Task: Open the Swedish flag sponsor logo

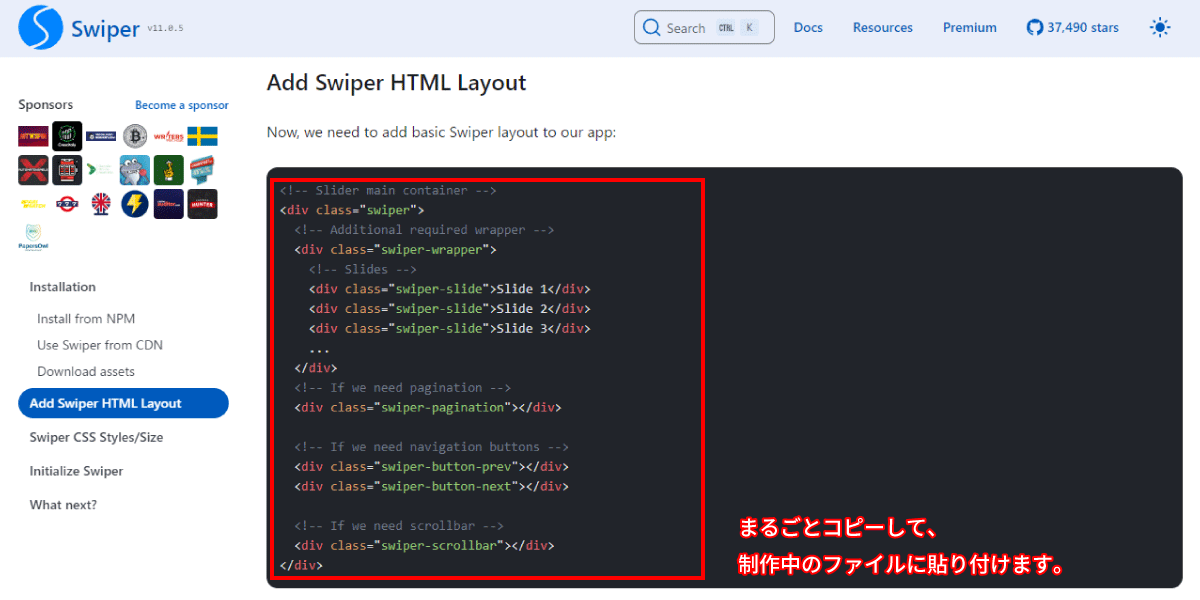Action: coord(203,136)
